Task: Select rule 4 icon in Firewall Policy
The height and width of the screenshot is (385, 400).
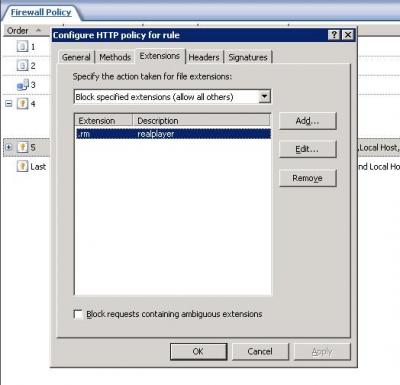Action: (x=22, y=104)
